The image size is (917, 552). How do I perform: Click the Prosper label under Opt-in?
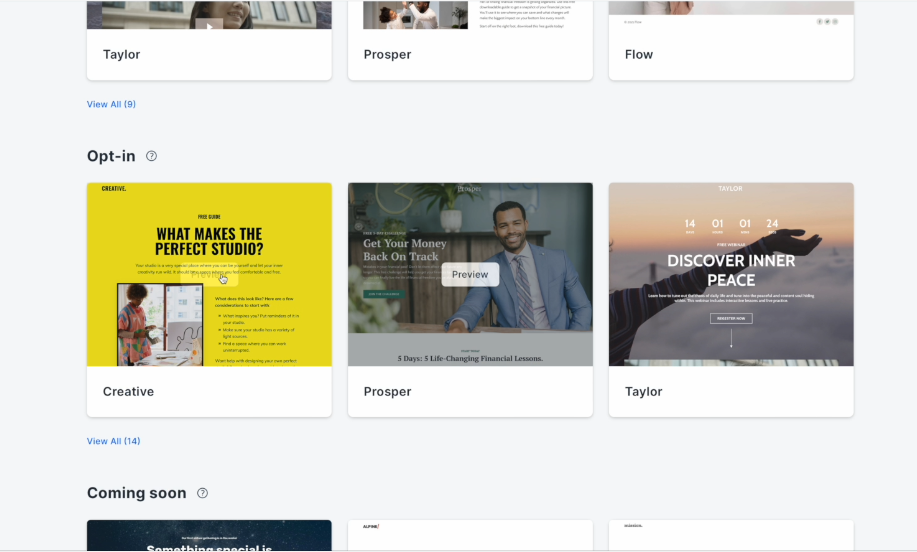click(387, 391)
